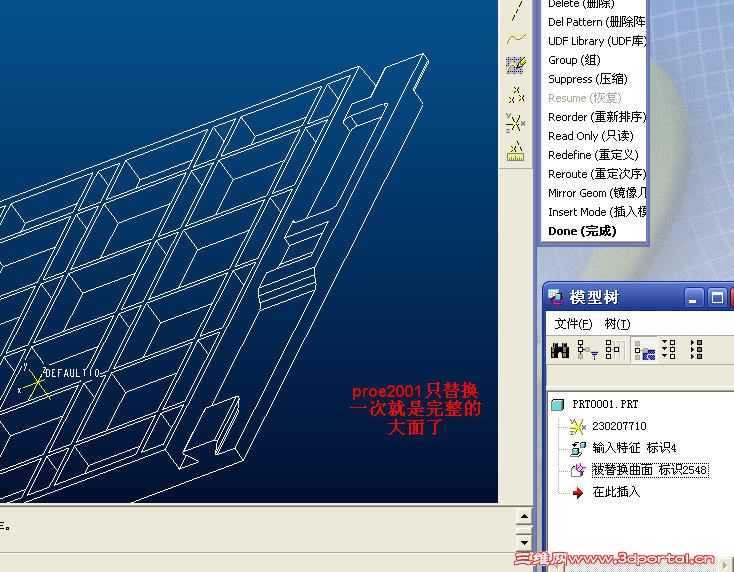Click the red insert-here arrow icon

(x=578, y=492)
